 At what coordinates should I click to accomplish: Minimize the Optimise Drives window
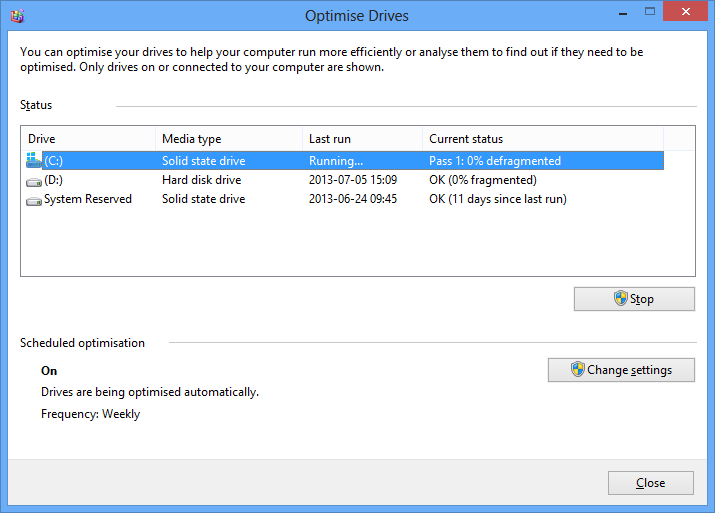point(622,13)
